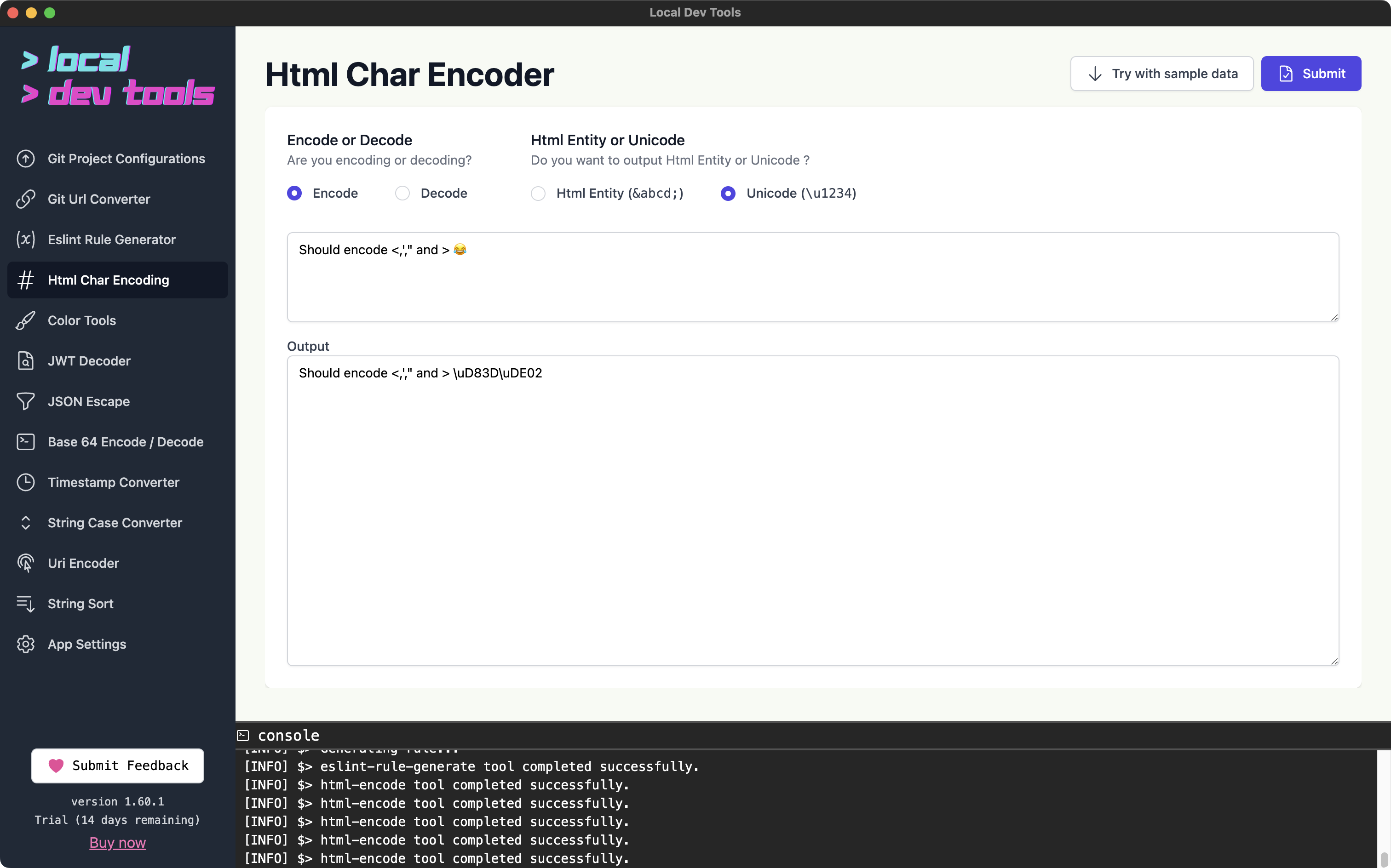This screenshot has width=1391, height=868.
Task: Open Base 64 Encode / Decode
Action: [x=118, y=442]
